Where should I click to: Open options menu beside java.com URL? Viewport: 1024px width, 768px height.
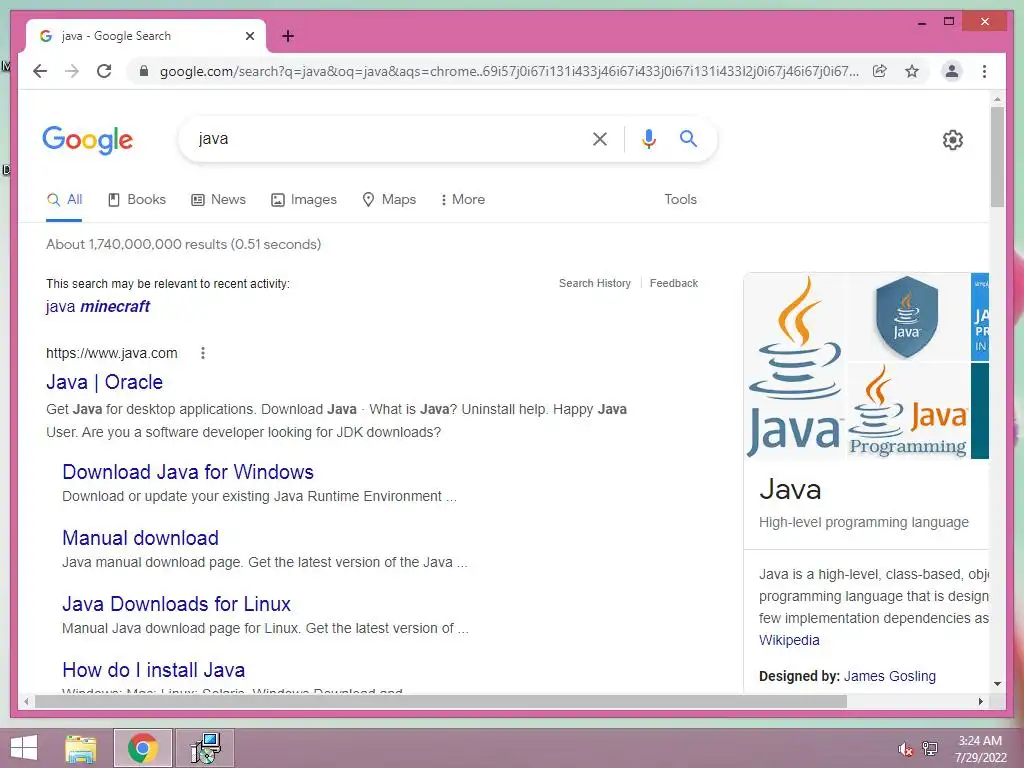(203, 353)
